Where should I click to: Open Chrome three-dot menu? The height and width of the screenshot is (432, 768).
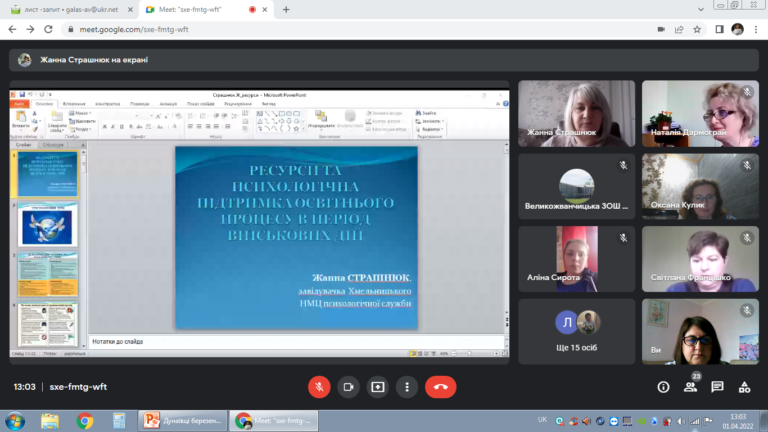[x=756, y=29]
